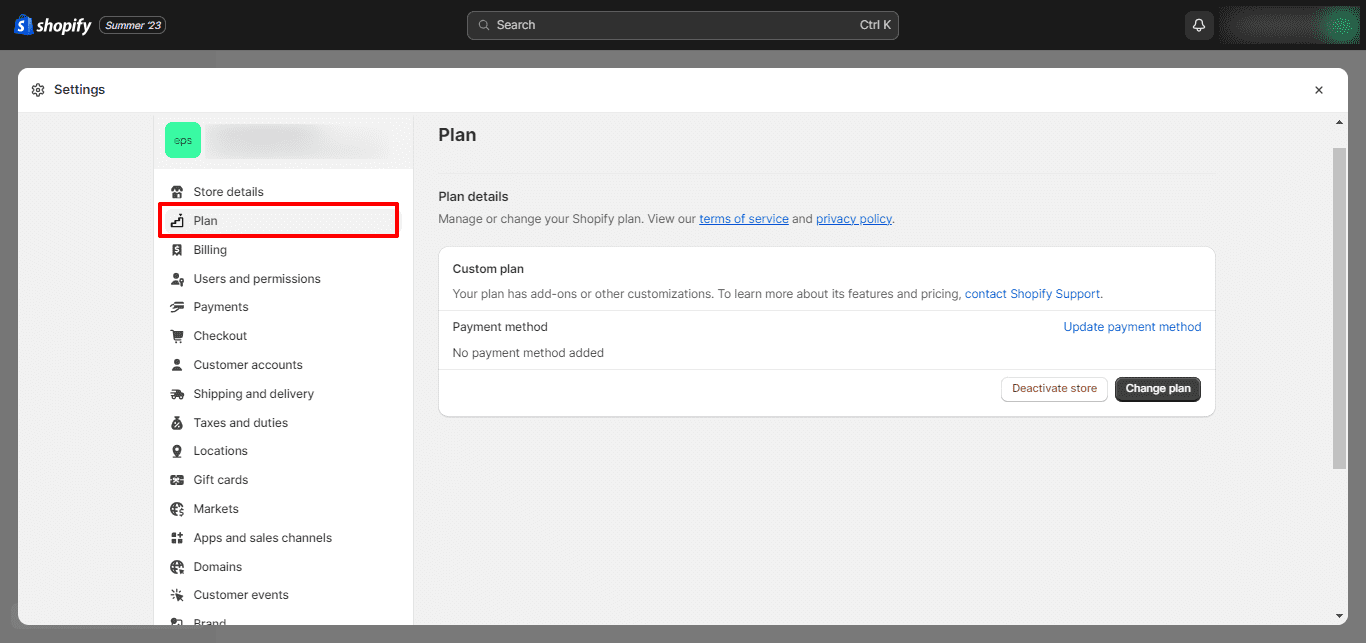This screenshot has height=643, width=1366.
Task: Click the Billing money icon in sidebar
Action: click(177, 249)
